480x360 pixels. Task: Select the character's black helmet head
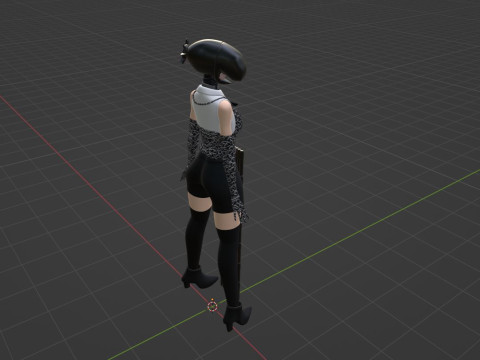pos(217,61)
